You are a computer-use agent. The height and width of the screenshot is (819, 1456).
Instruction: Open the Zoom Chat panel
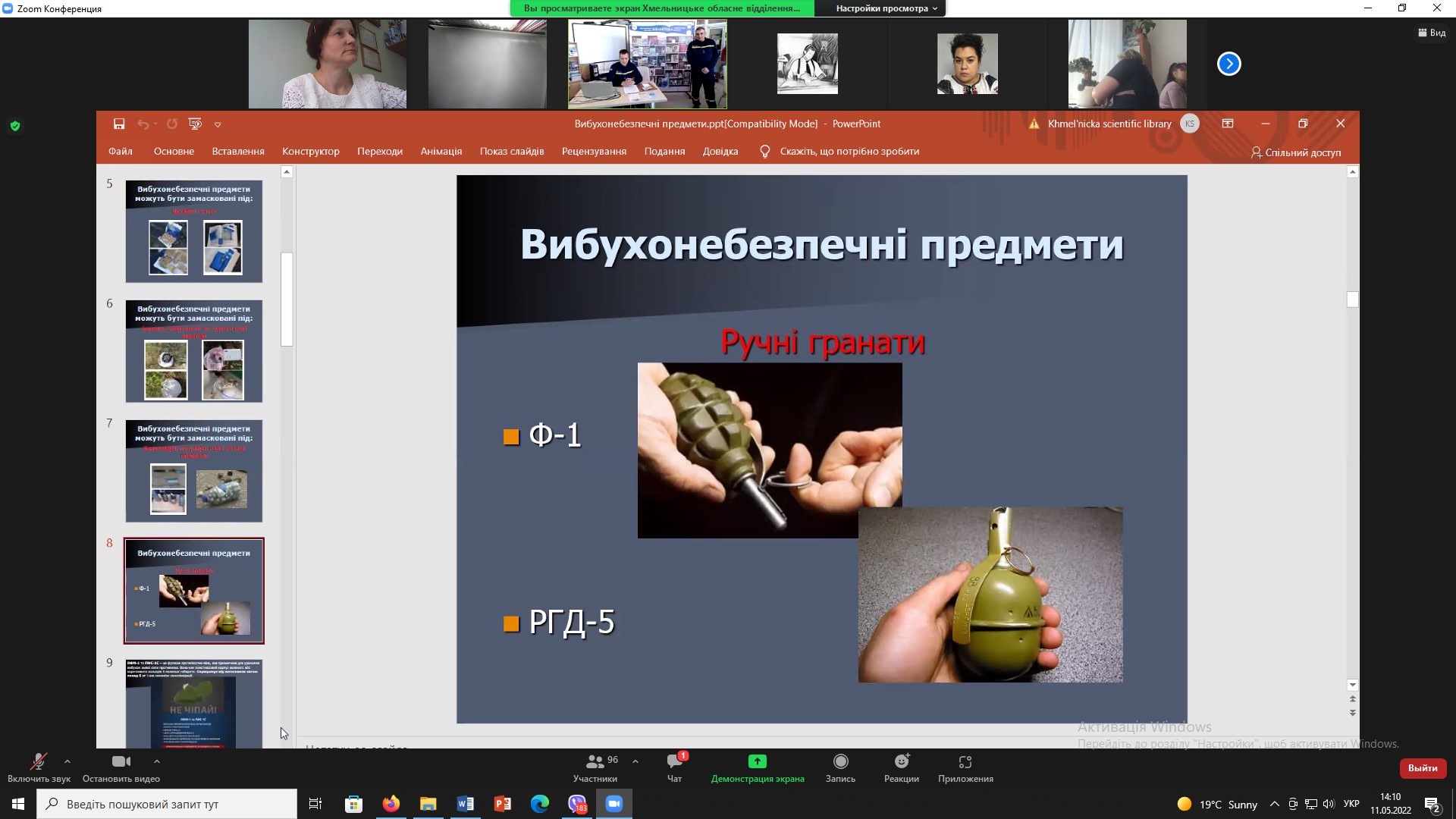coord(674,762)
